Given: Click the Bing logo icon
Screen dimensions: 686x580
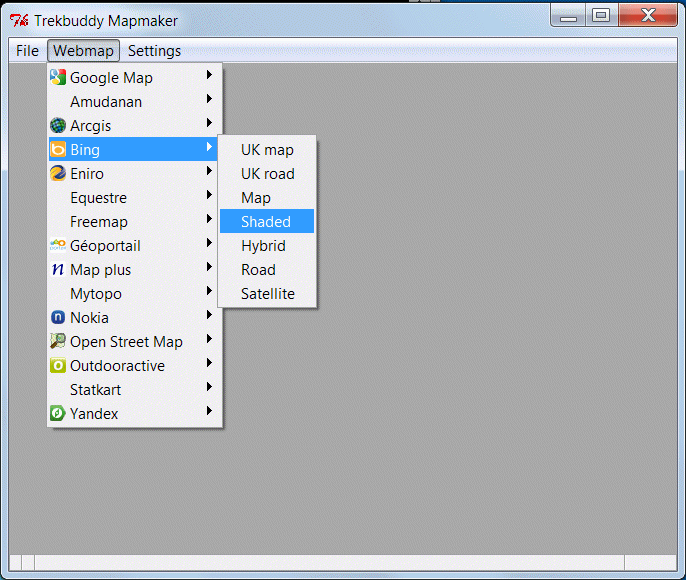Looking at the screenshot, I should [x=58, y=150].
